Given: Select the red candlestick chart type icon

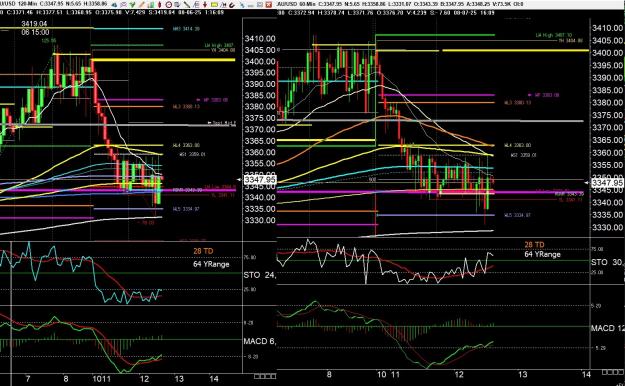Looking at the screenshot, I should coord(159,5).
